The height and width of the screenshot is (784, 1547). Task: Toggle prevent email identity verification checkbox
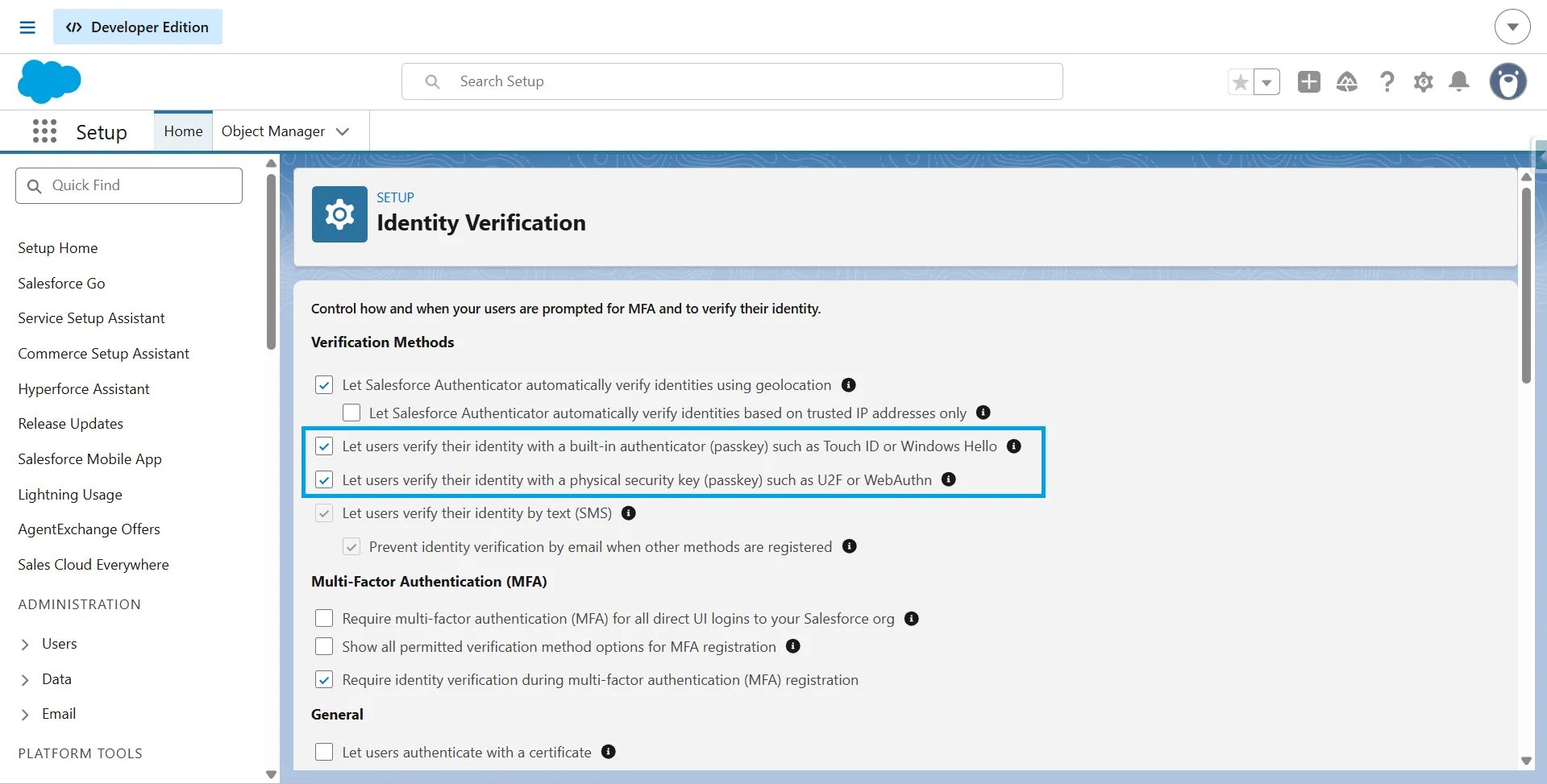point(351,547)
